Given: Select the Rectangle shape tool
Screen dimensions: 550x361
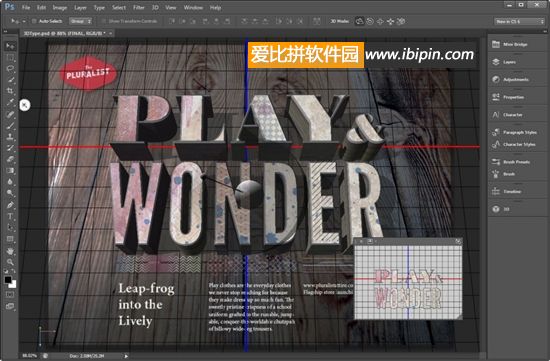Looking at the screenshot, I should coord(10,239).
